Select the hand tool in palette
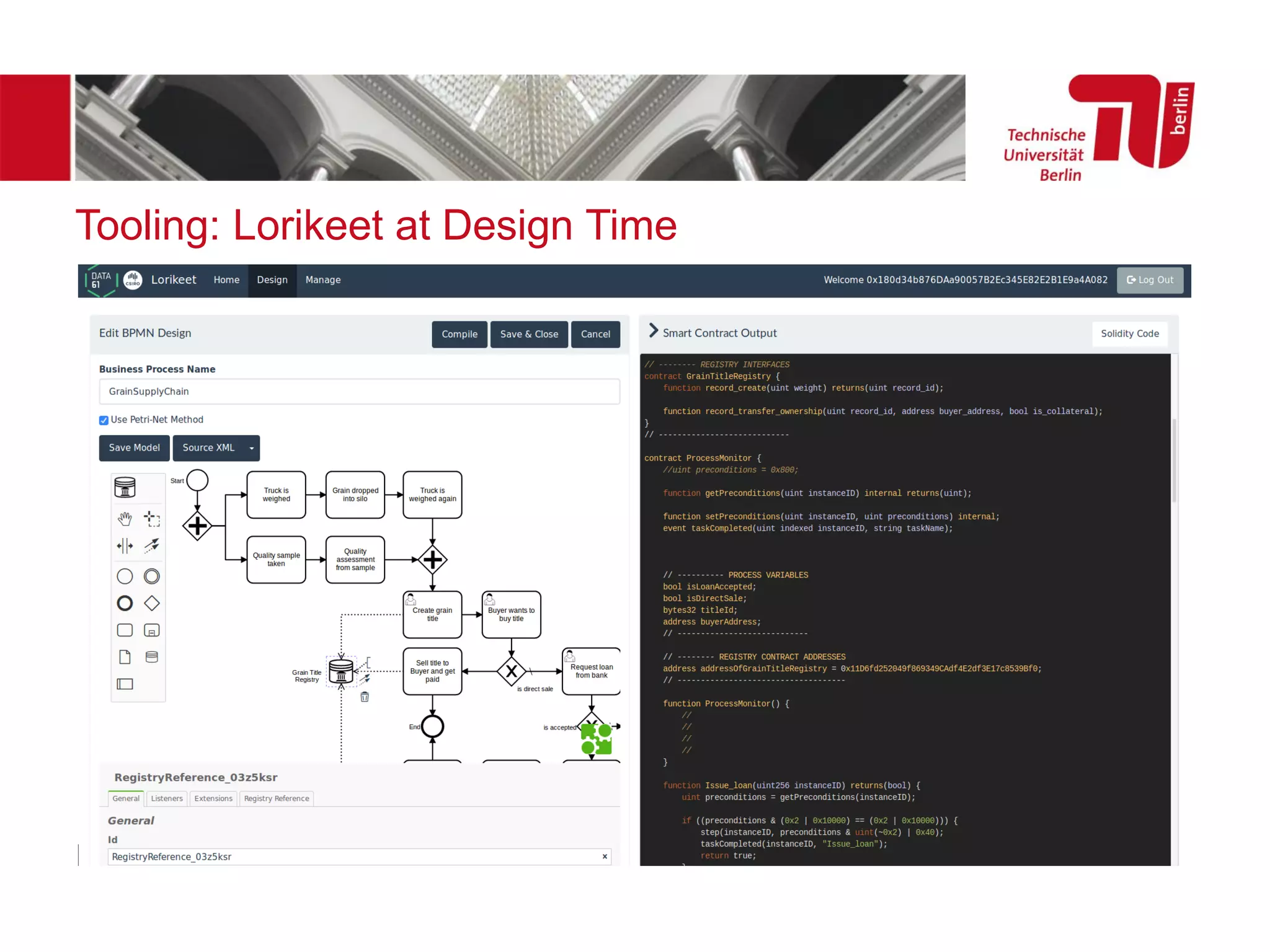 (125, 519)
